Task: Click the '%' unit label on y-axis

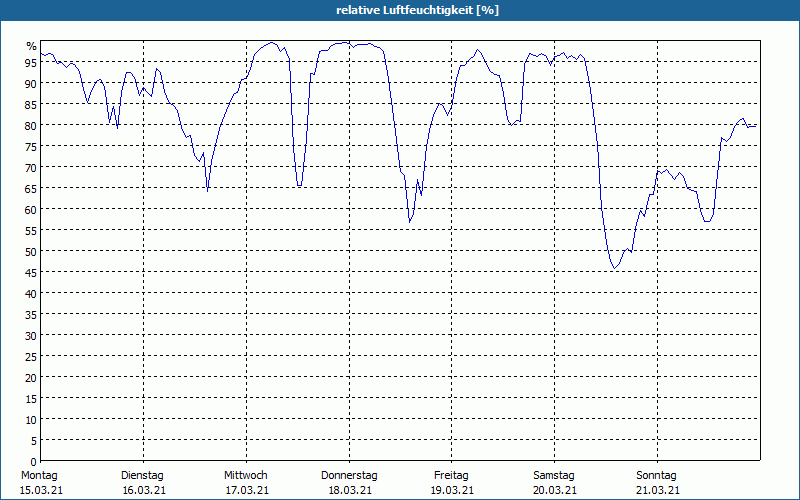Action: pyautogui.click(x=32, y=46)
